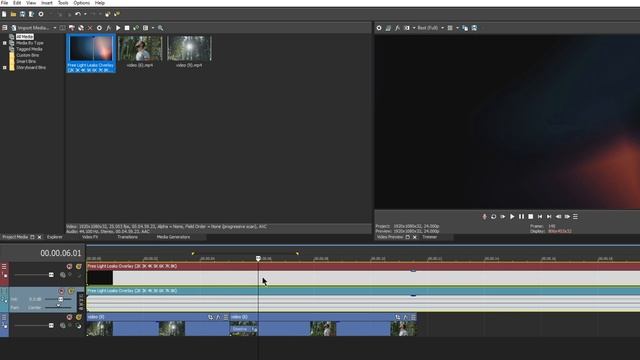Click the overlays grid icon above preview
The height and width of the screenshot is (360, 640).
point(450,28)
